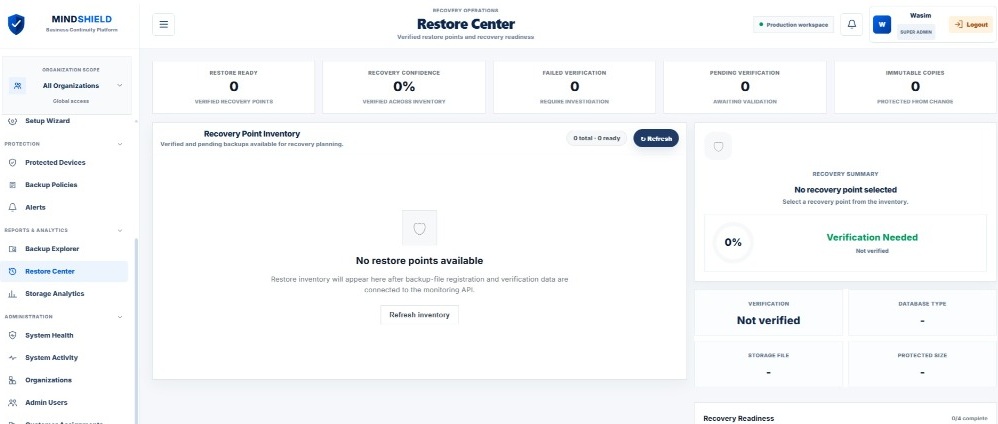Image resolution: width=998 pixels, height=424 pixels.
Task: Click the System Health shield icon
Action: 12,336
